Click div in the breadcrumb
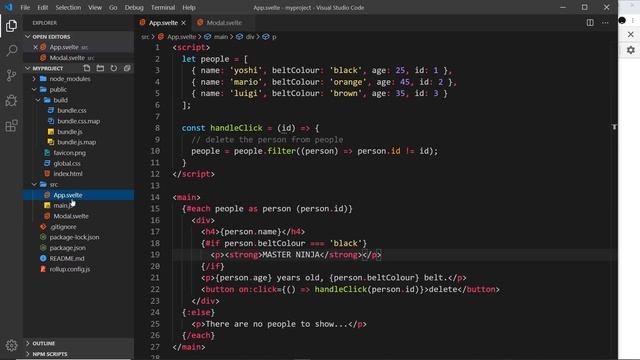640x360 pixels. pos(250,37)
